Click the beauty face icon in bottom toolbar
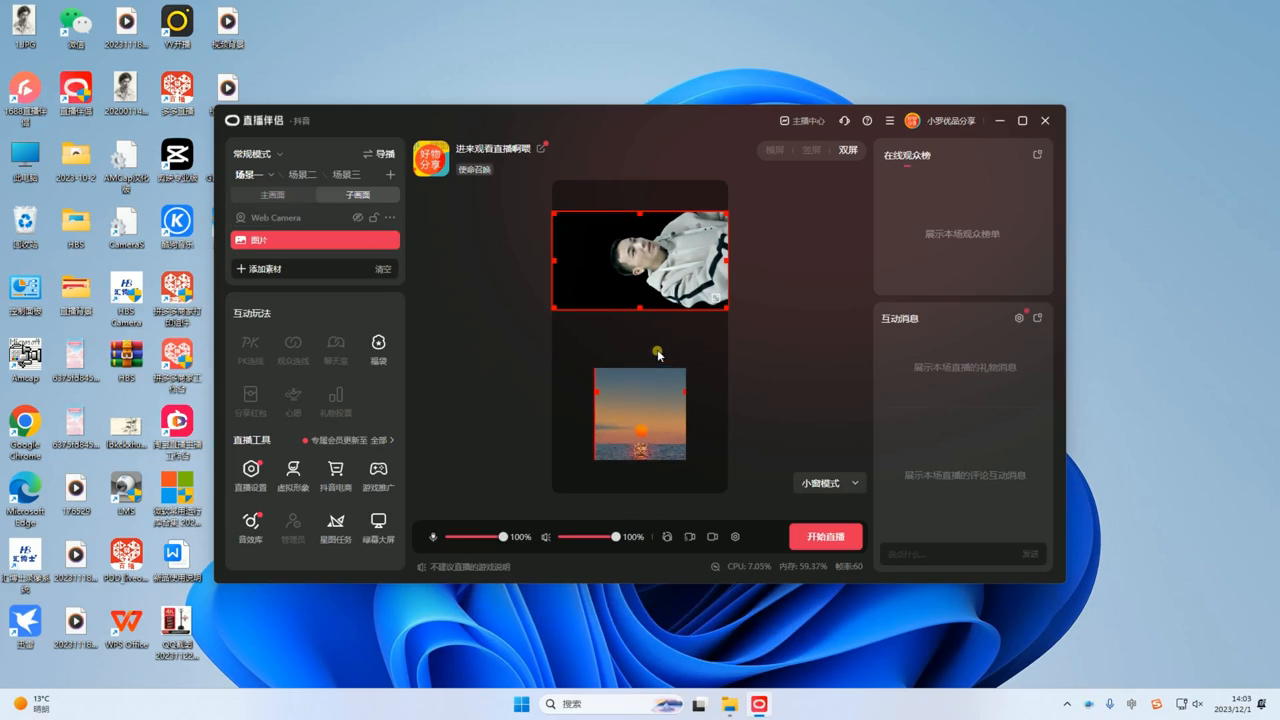 tap(667, 537)
